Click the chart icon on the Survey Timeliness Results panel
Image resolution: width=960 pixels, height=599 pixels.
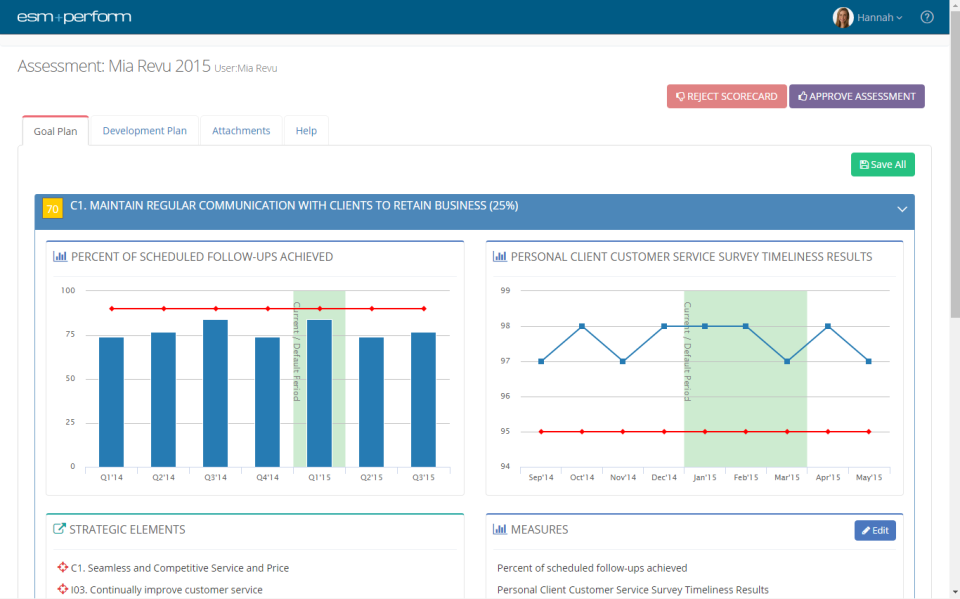pos(499,256)
